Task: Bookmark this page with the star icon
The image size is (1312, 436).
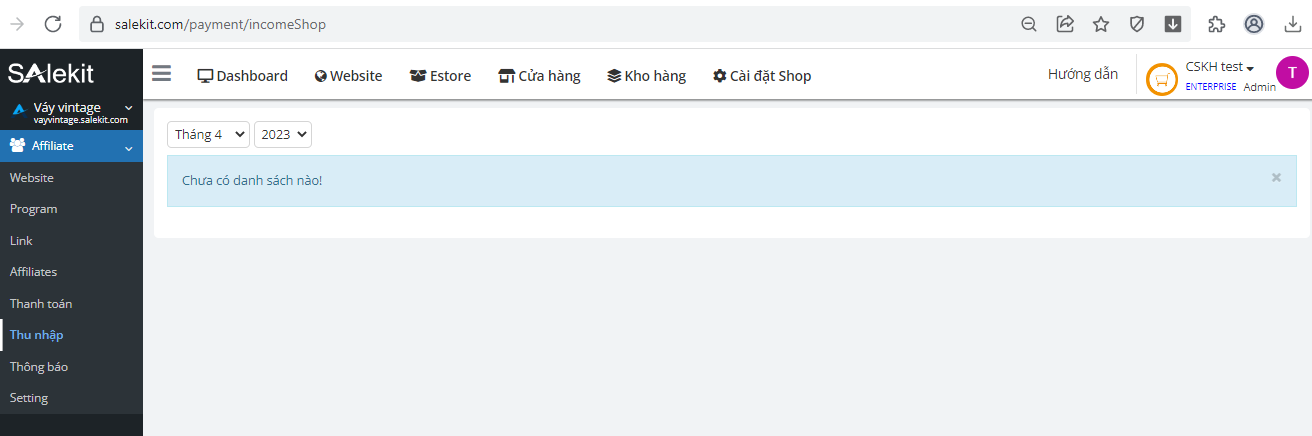Action: pyautogui.click(x=1101, y=24)
